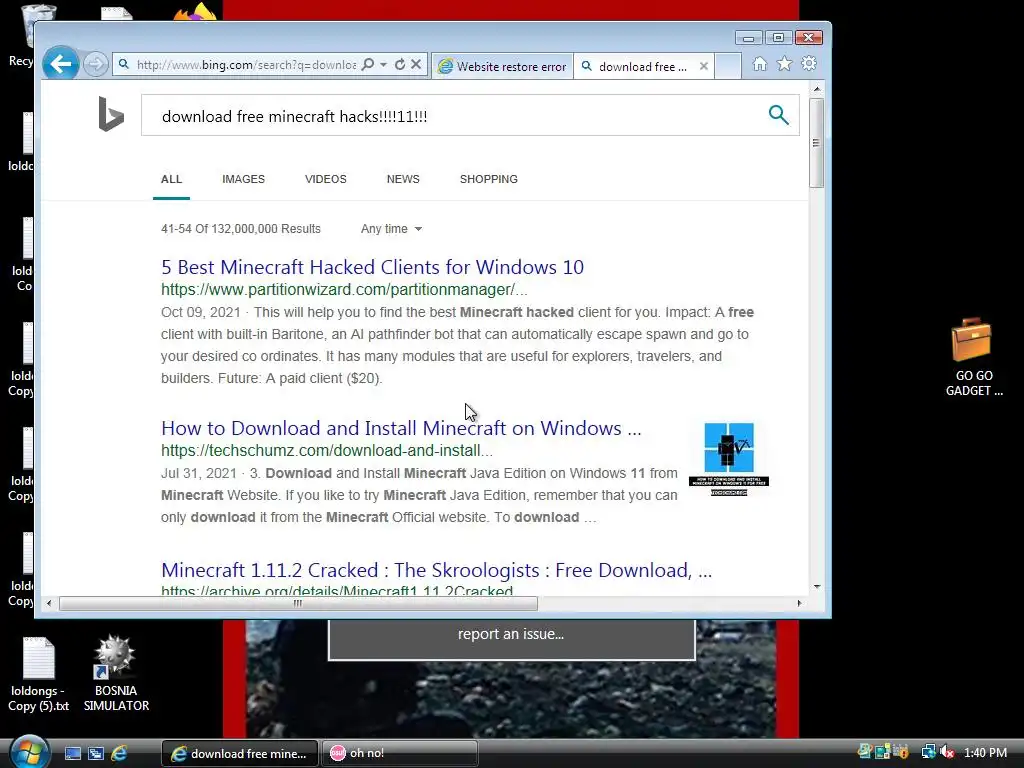1024x768 pixels.
Task: Click the partitionwizard.com URL link
Action: [x=344, y=289]
